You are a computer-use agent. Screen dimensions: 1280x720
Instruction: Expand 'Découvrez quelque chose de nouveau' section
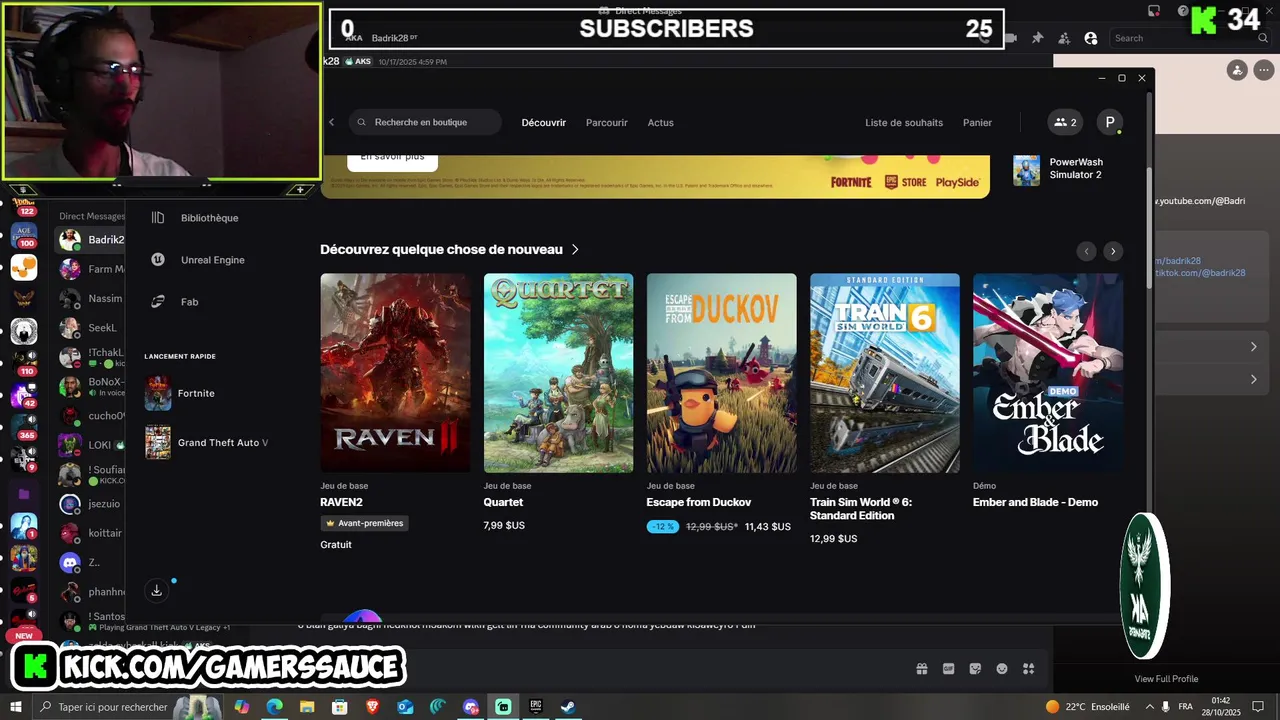(x=450, y=249)
